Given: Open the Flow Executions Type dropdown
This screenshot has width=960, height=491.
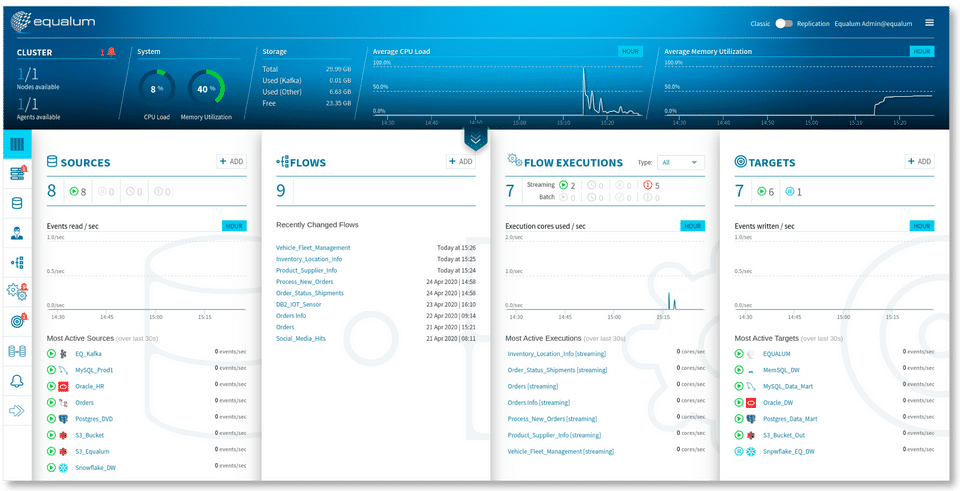Looking at the screenshot, I should pyautogui.click(x=681, y=162).
